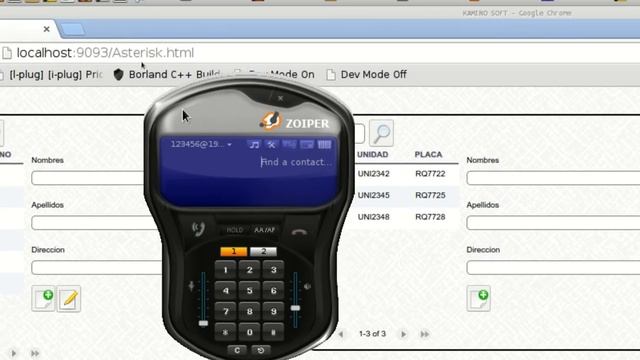Dial digit 1 on Zoiper keypad
The height and width of the screenshot is (360, 640).
click(x=225, y=270)
